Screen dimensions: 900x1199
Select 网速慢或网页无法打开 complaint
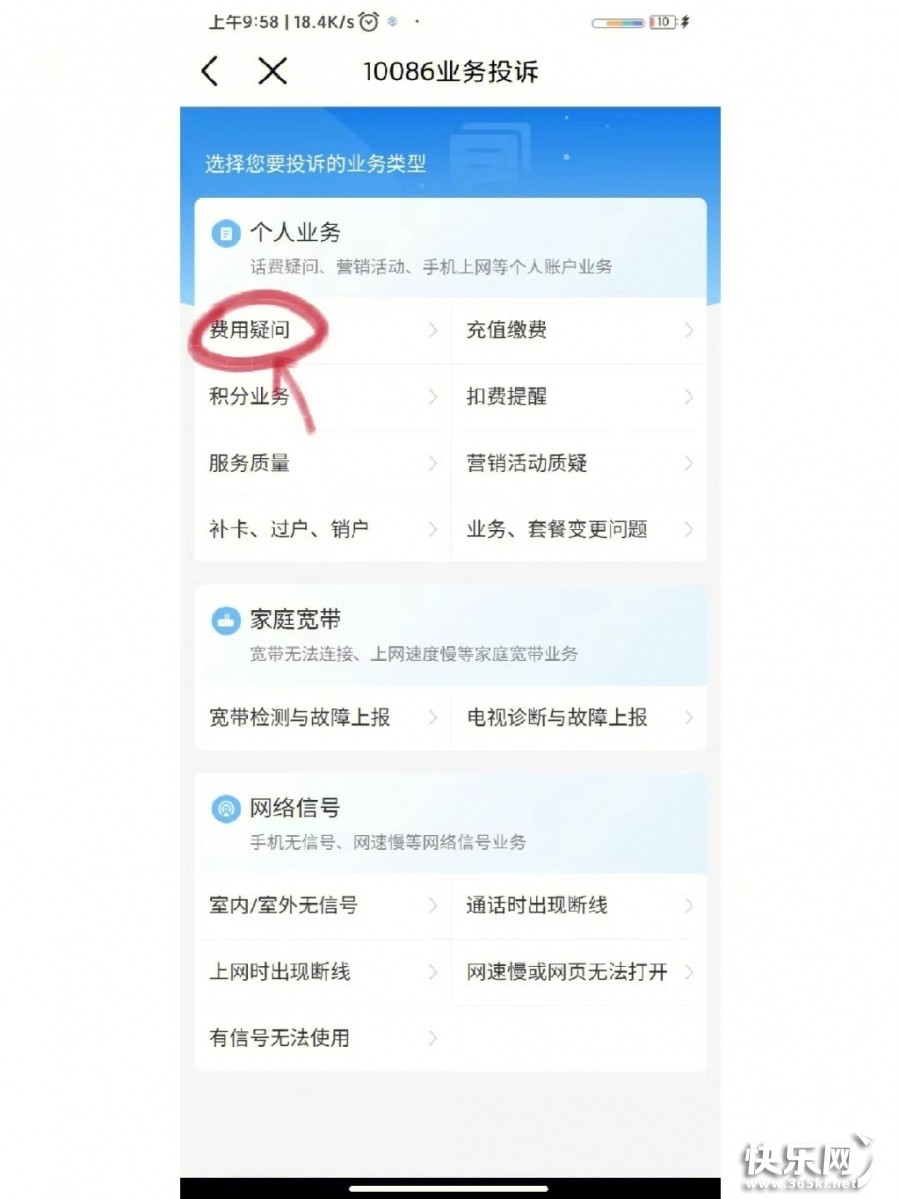point(579,972)
